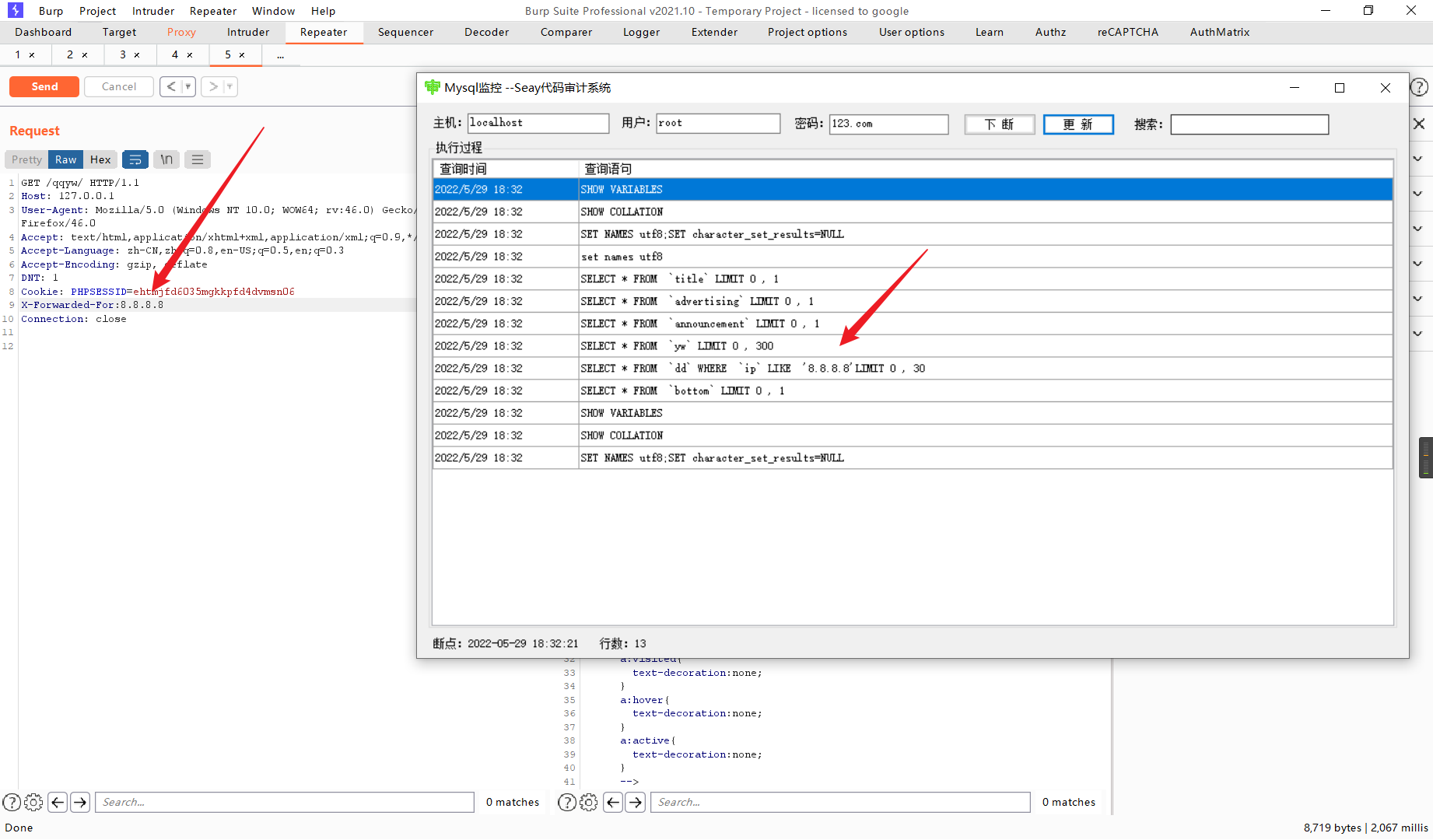Expand the first Inspector section chevron
Screen dimensions: 1433x840
click(x=1417, y=159)
